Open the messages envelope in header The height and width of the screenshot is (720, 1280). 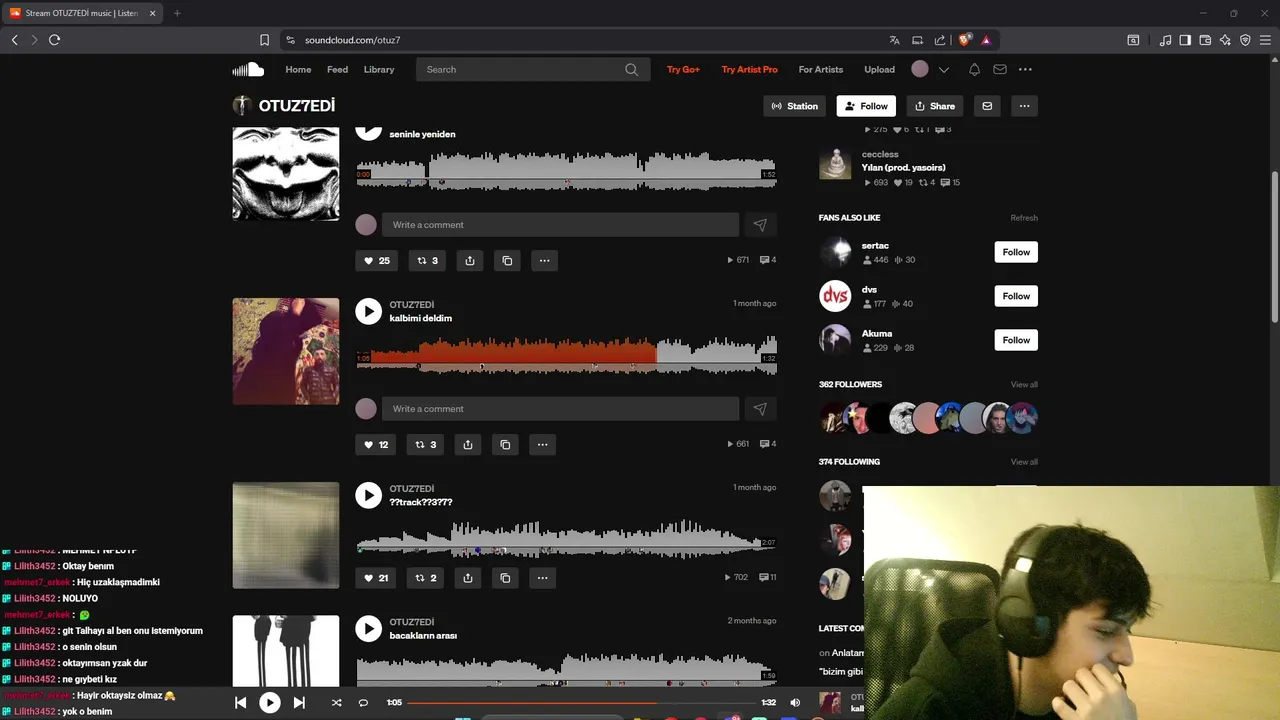coord(999,69)
